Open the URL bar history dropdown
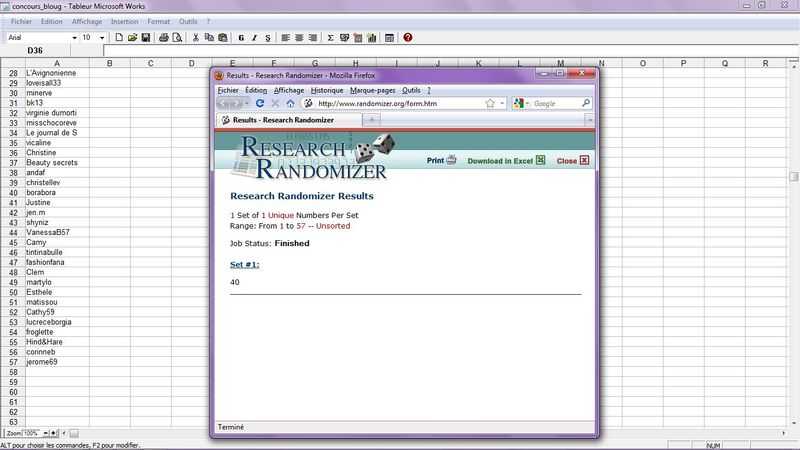The image size is (800, 450). pos(502,103)
